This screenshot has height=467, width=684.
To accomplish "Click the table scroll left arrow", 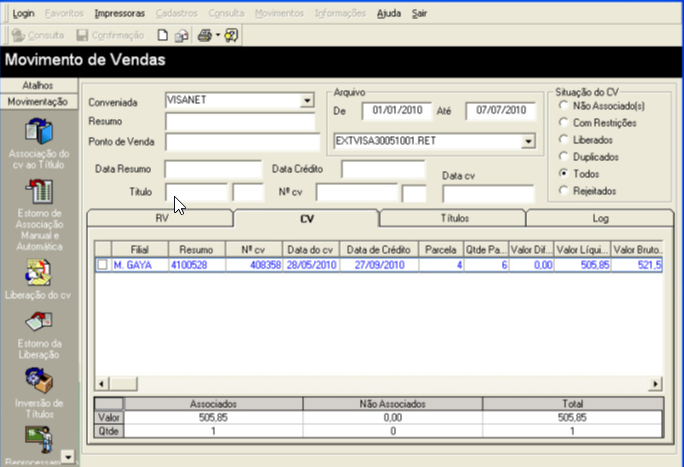I will point(102,384).
